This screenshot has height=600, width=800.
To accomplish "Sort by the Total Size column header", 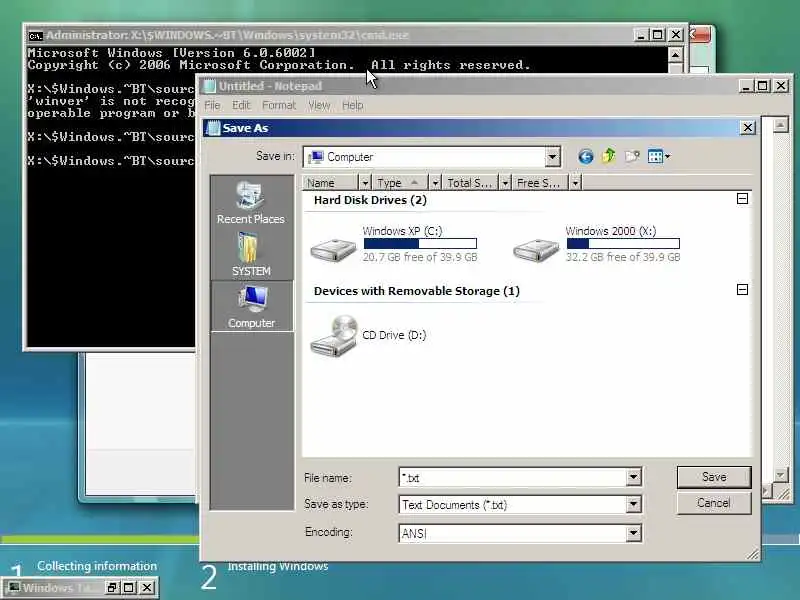I will (x=470, y=183).
